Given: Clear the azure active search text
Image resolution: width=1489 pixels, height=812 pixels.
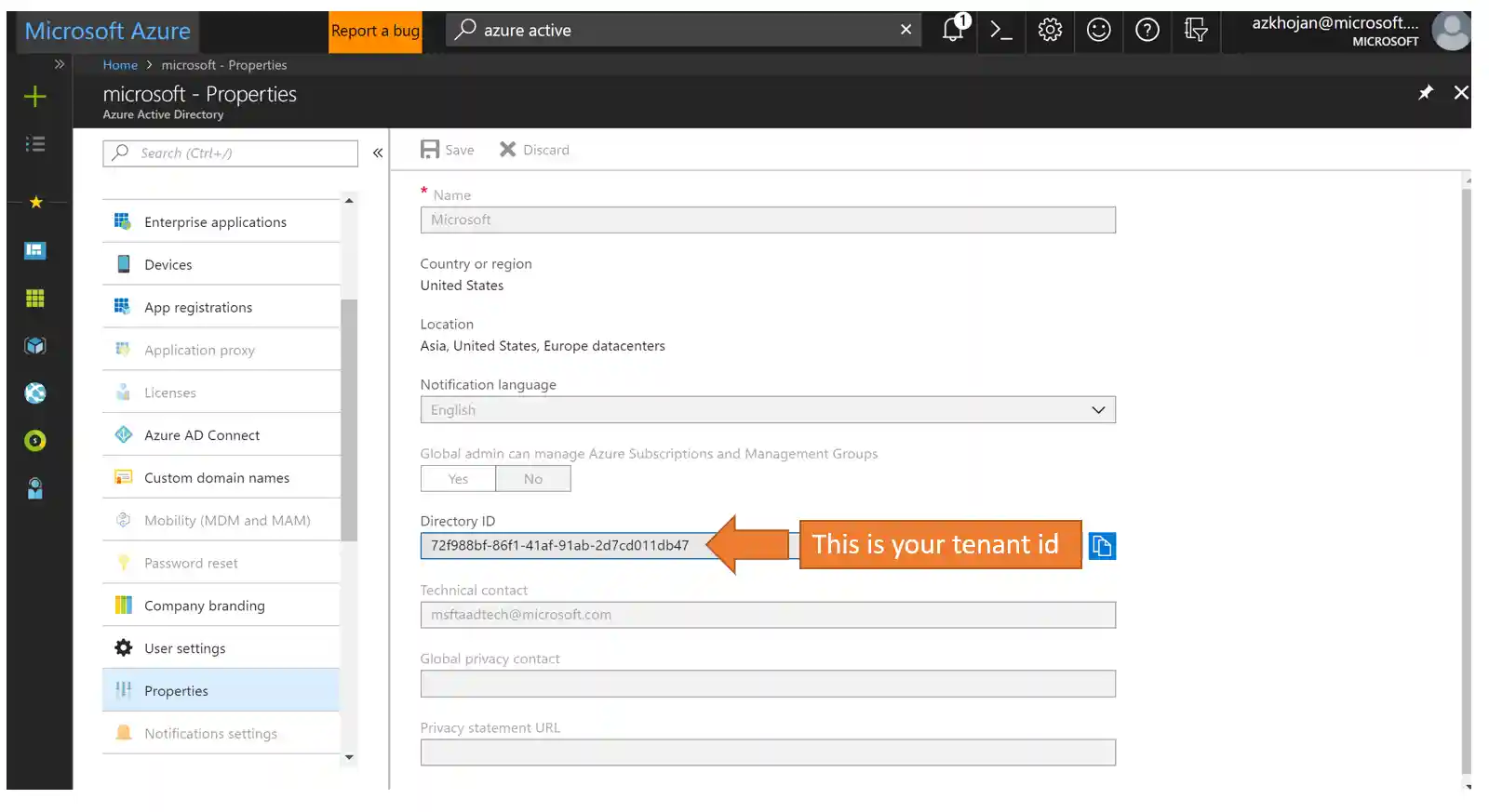Looking at the screenshot, I should click(x=905, y=30).
